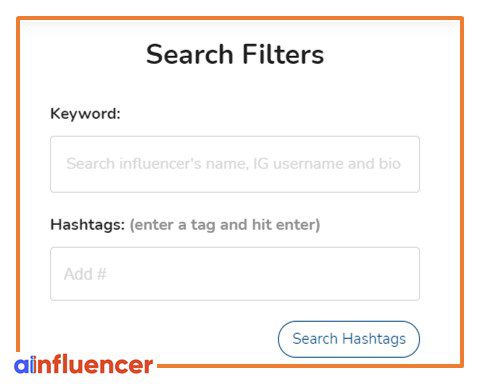480x384 pixels.
Task: Click the orange 'nfluencer' logo text
Action: pos(95,365)
